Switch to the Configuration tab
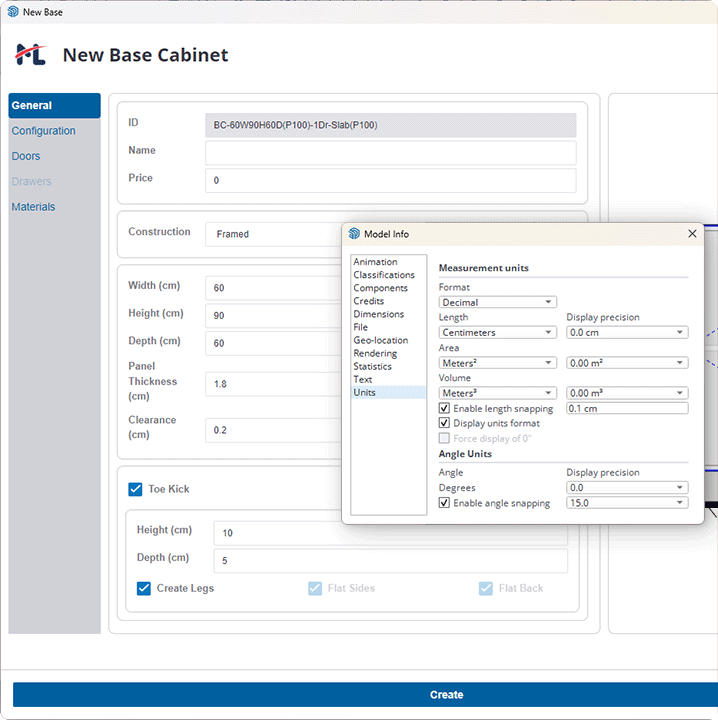 [43, 131]
